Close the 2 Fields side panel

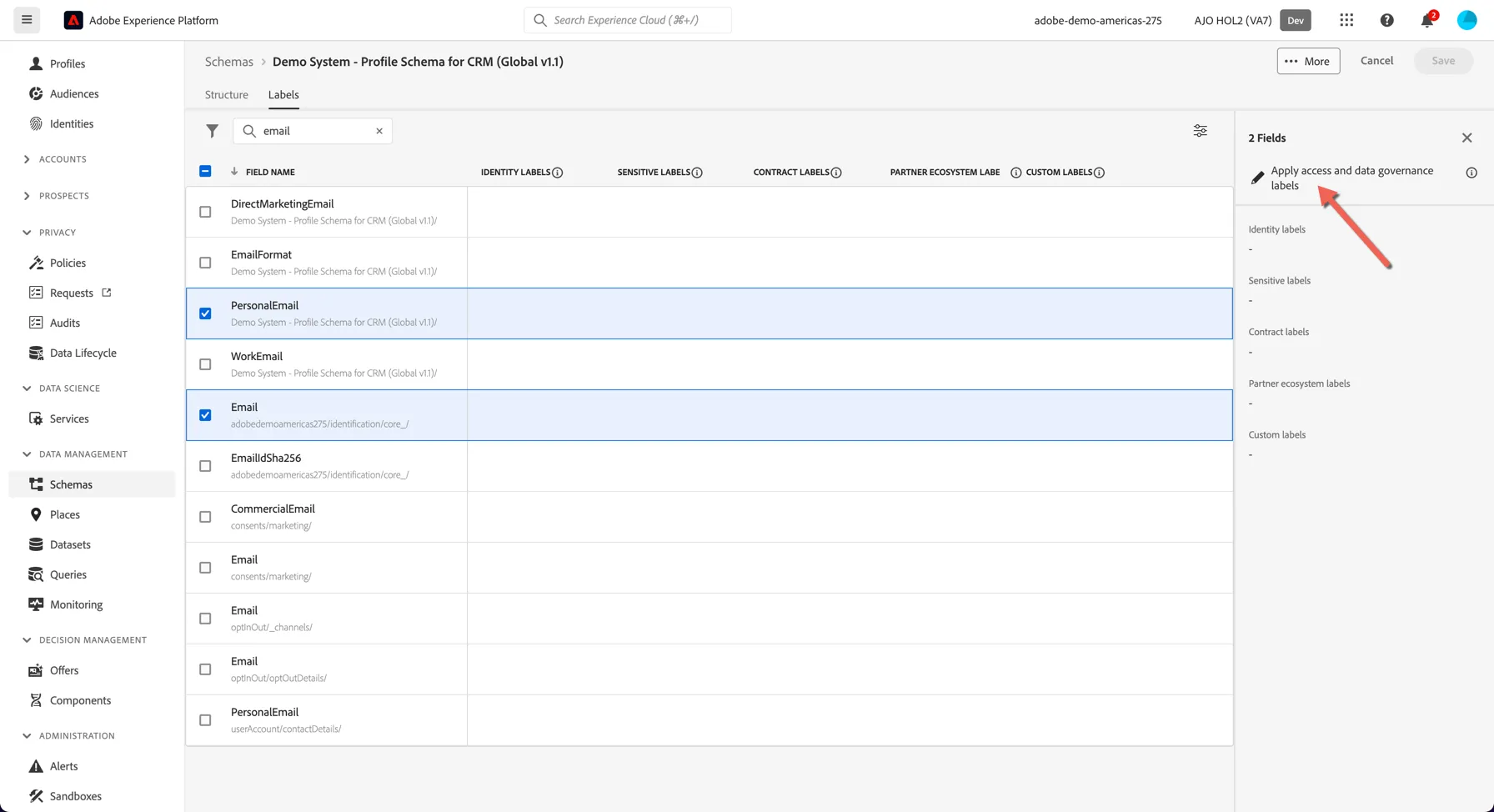1467,138
